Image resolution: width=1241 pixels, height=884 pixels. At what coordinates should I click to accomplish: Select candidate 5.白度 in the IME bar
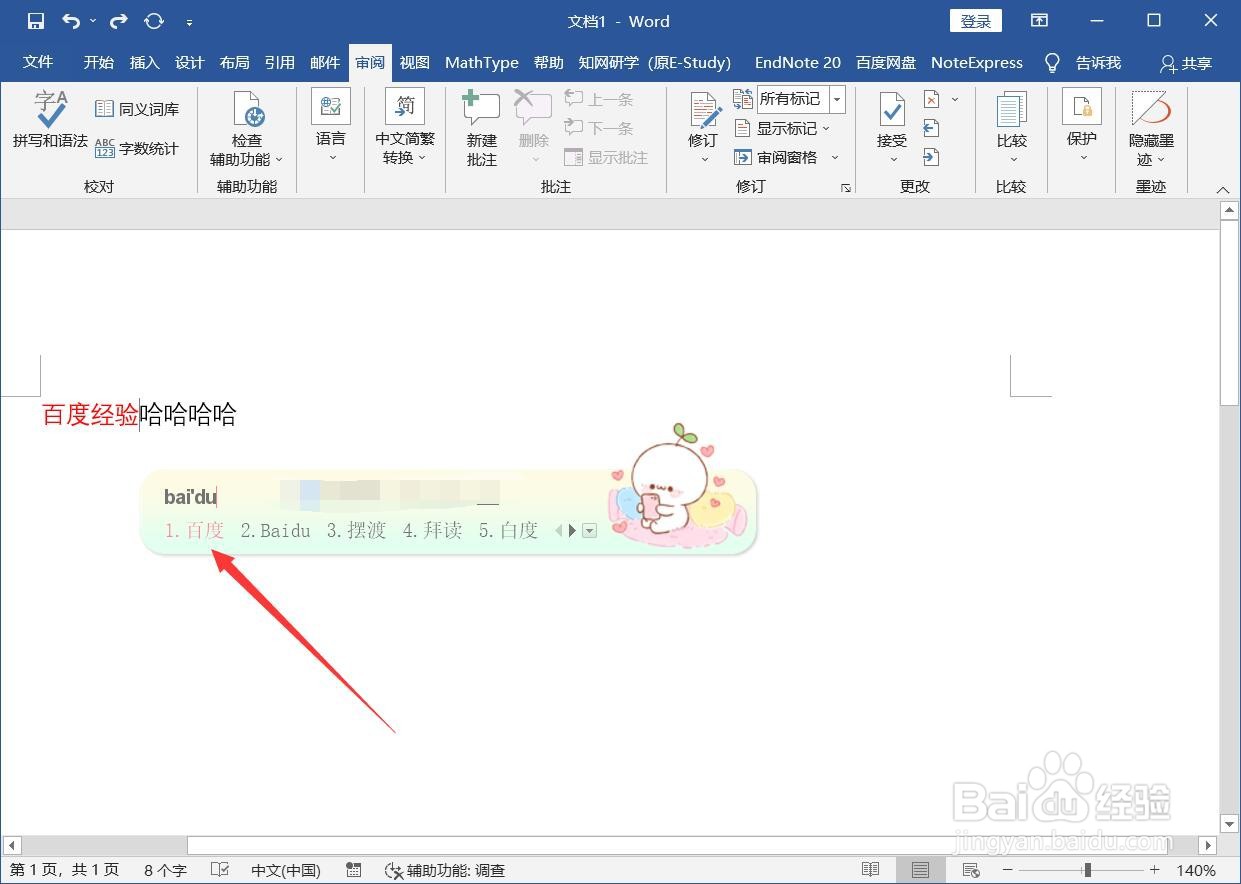tap(508, 531)
